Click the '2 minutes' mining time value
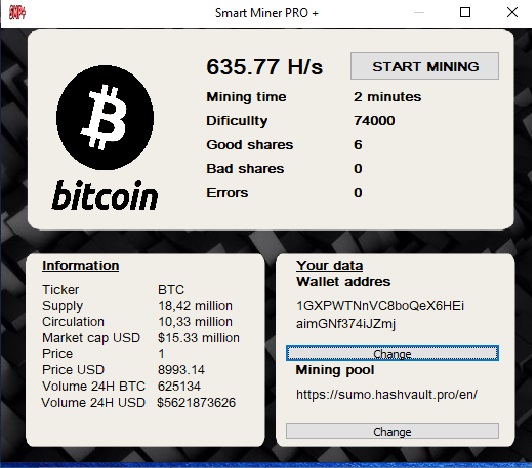This screenshot has height=468, width=532. pos(387,97)
